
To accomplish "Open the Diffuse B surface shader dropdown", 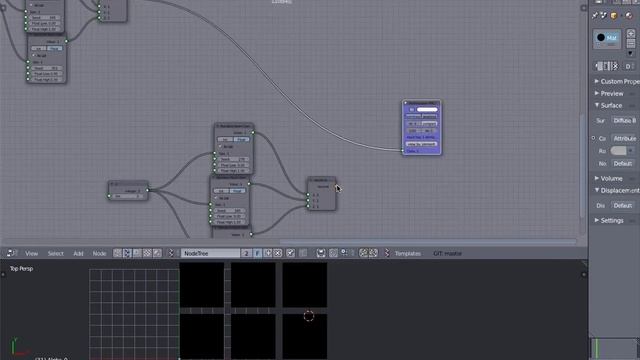I will pyautogui.click(x=624, y=120).
